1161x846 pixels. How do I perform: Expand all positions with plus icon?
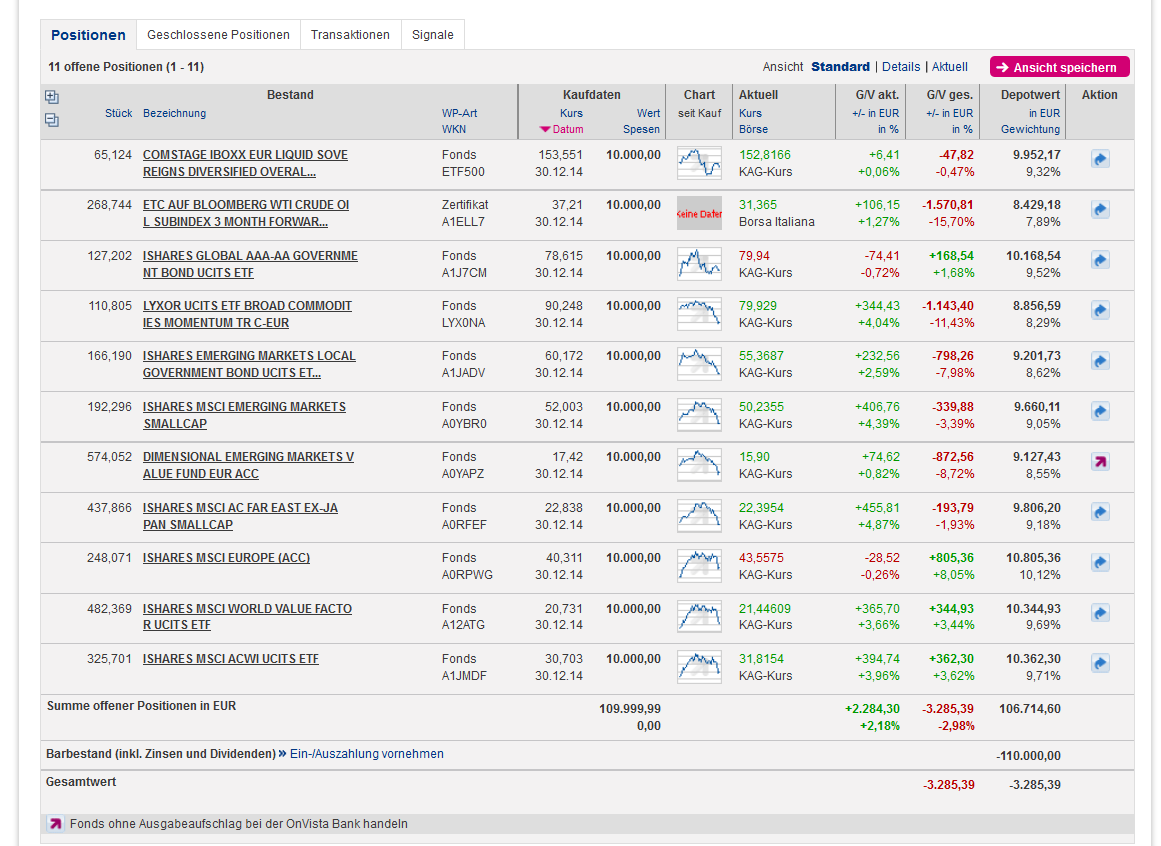click(x=52, y=97)
